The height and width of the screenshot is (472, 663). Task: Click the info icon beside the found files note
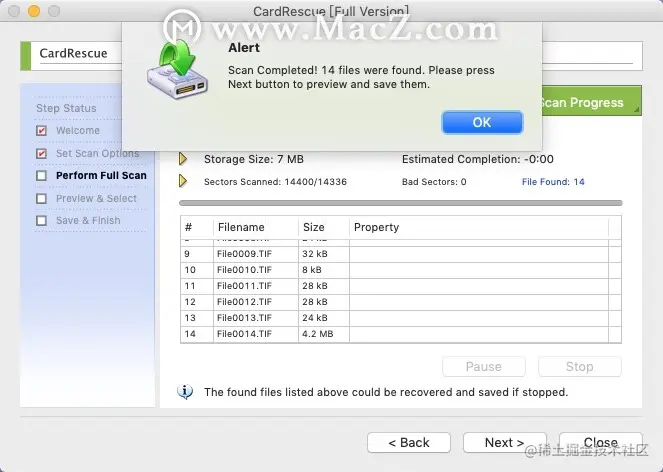[x=185, y=392]
